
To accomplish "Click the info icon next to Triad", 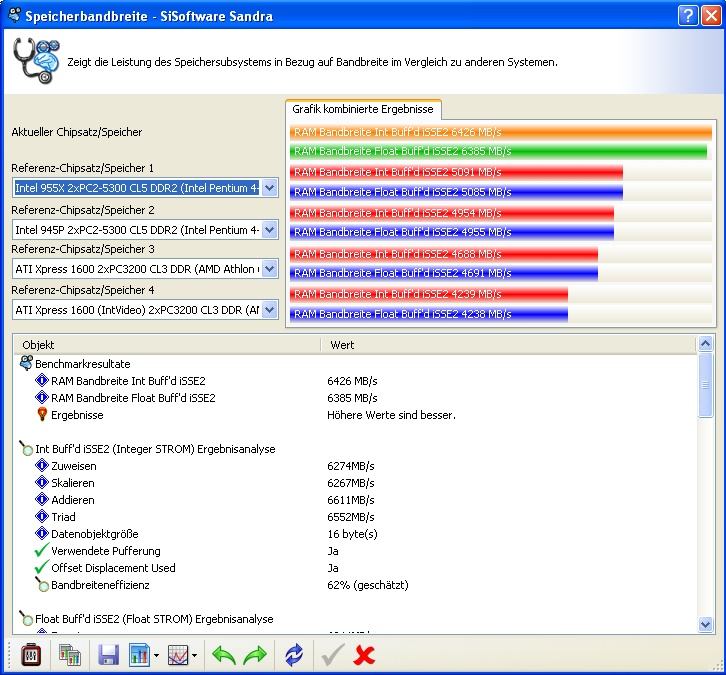I will click(42, 516).
